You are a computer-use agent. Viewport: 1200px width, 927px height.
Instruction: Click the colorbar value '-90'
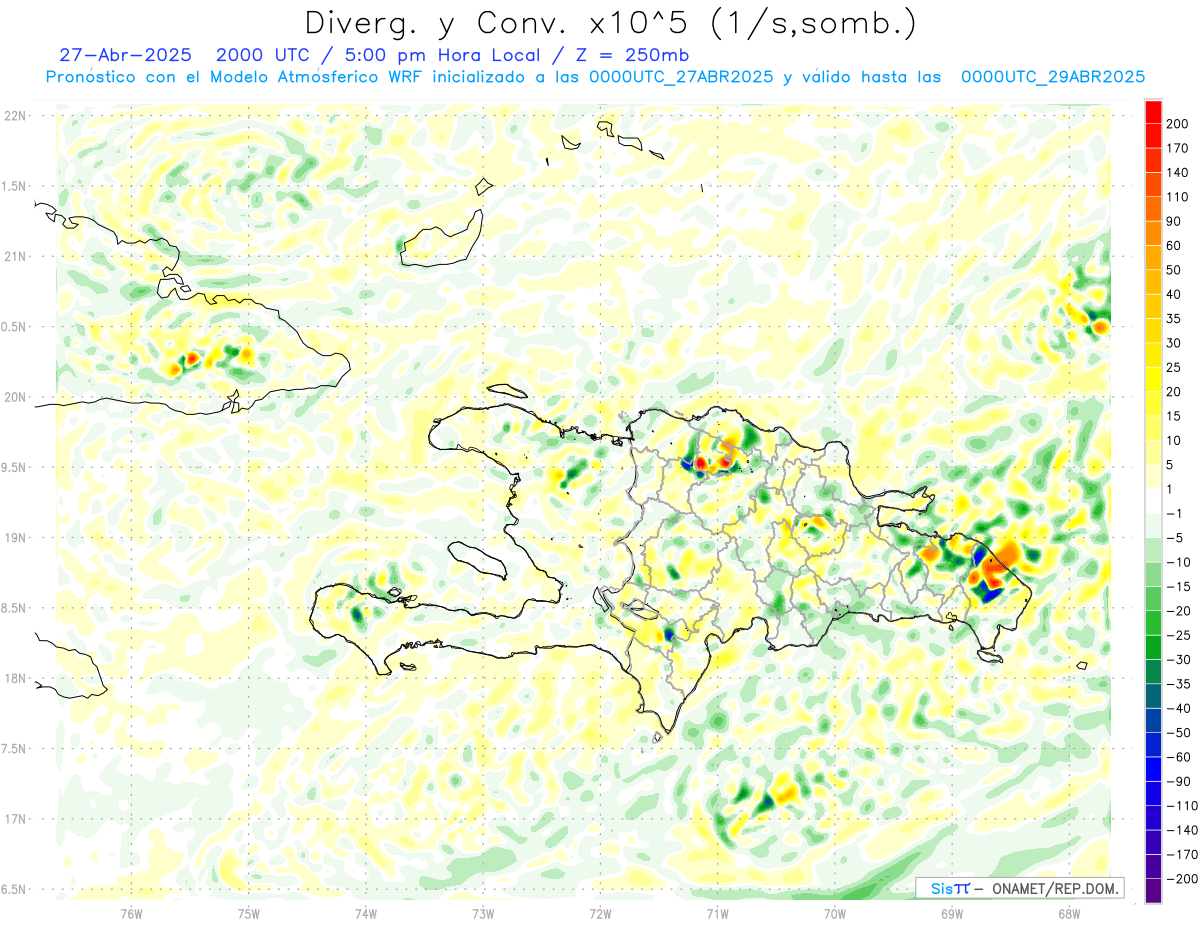tap(1179, 781)
